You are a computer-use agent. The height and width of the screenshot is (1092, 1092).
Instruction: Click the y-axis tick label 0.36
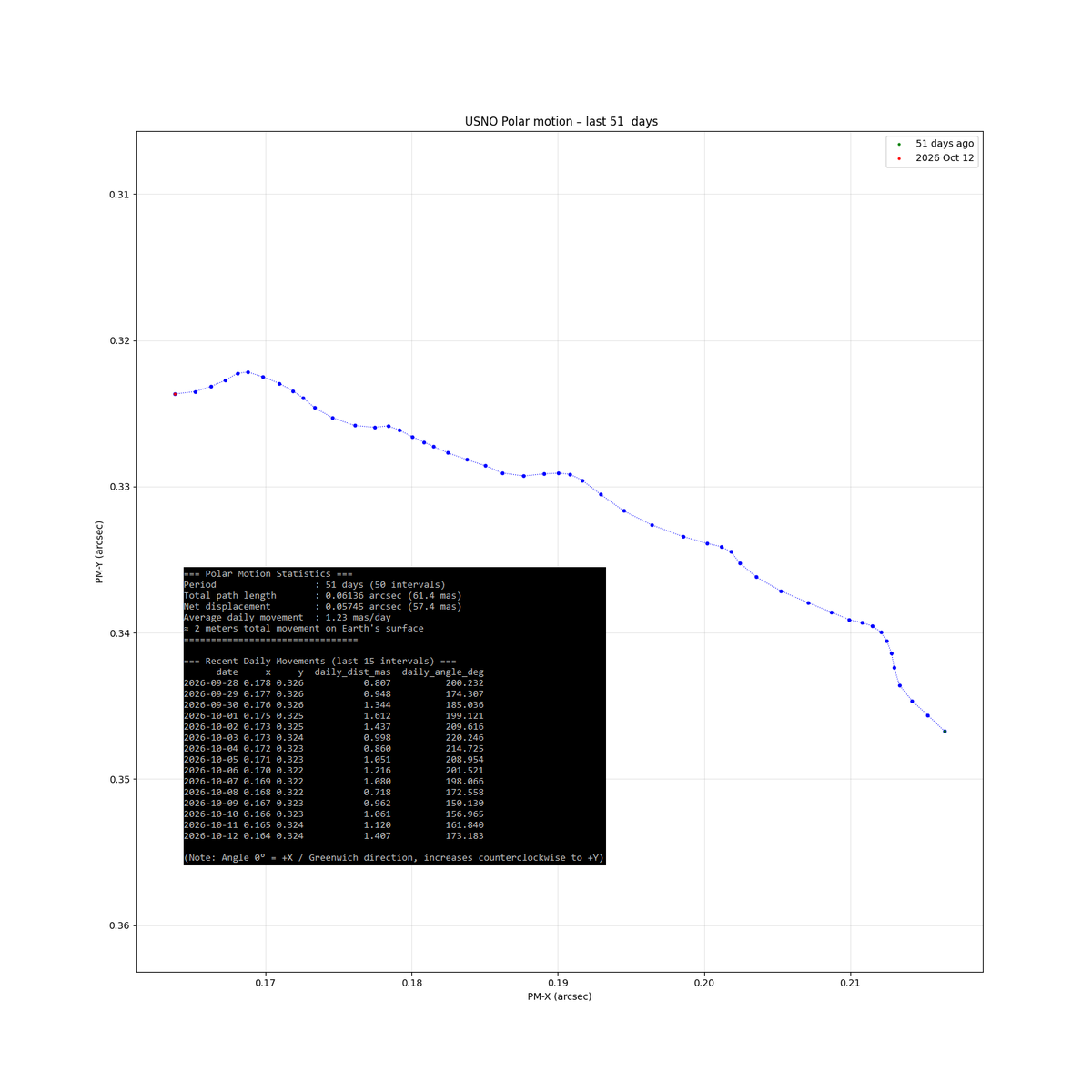coord(119,926)
